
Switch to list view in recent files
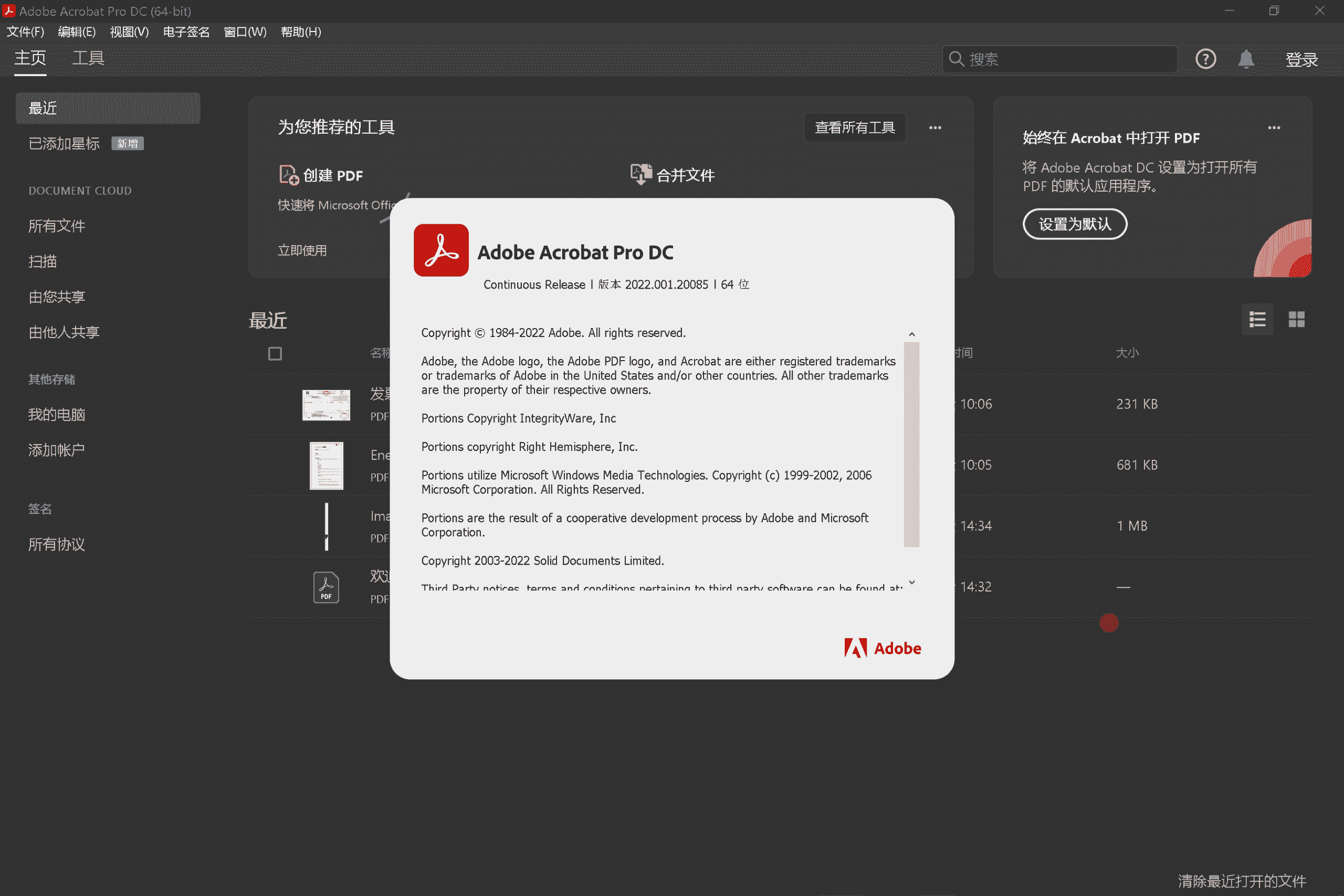pyautogui.click(x=1257, y=320)
